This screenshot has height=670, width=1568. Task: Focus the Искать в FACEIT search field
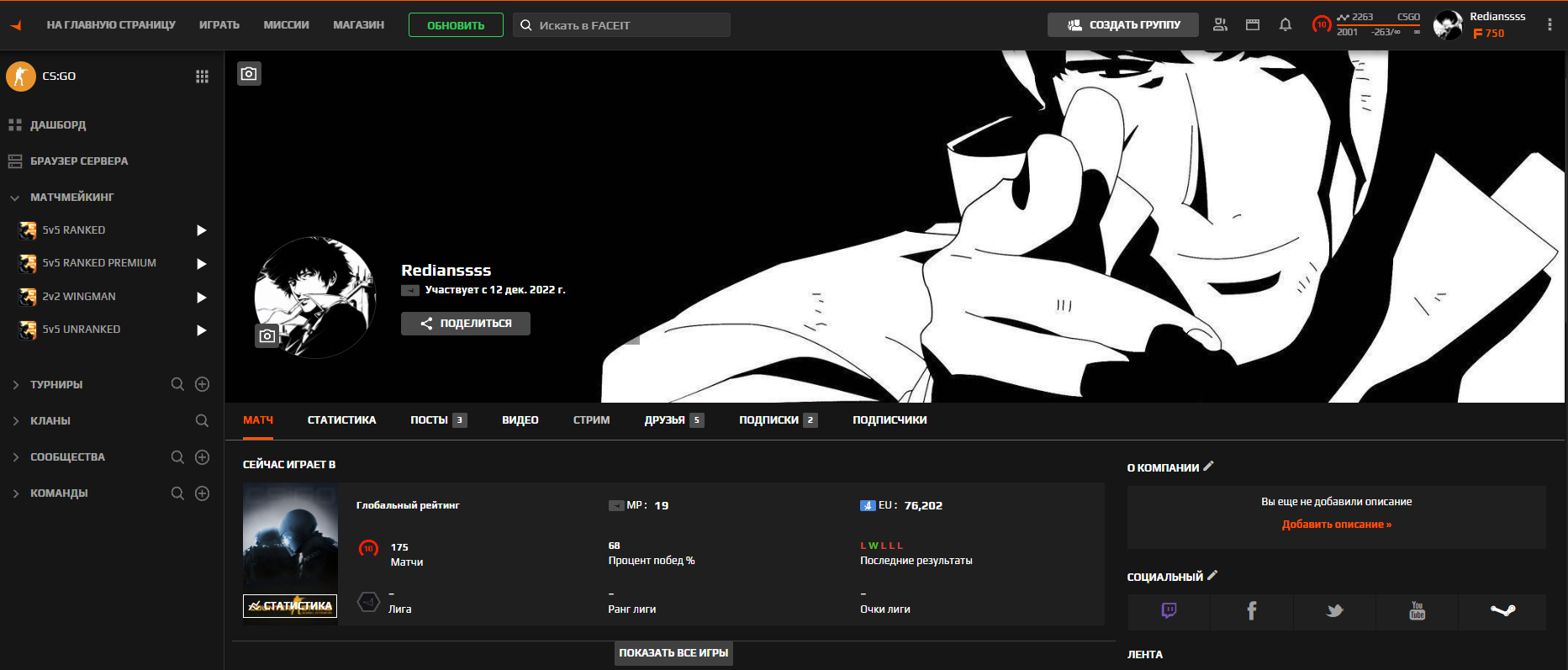pyautogui.click(x=622, y=25)
